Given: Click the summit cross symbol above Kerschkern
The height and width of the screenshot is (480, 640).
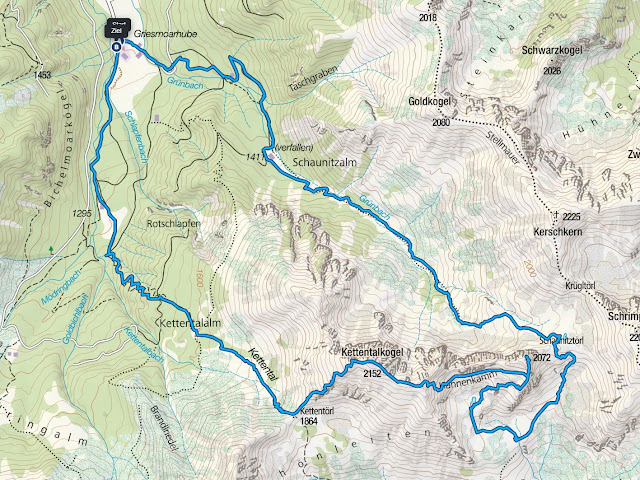Looking at the screenshot, I should click(556, 214).
